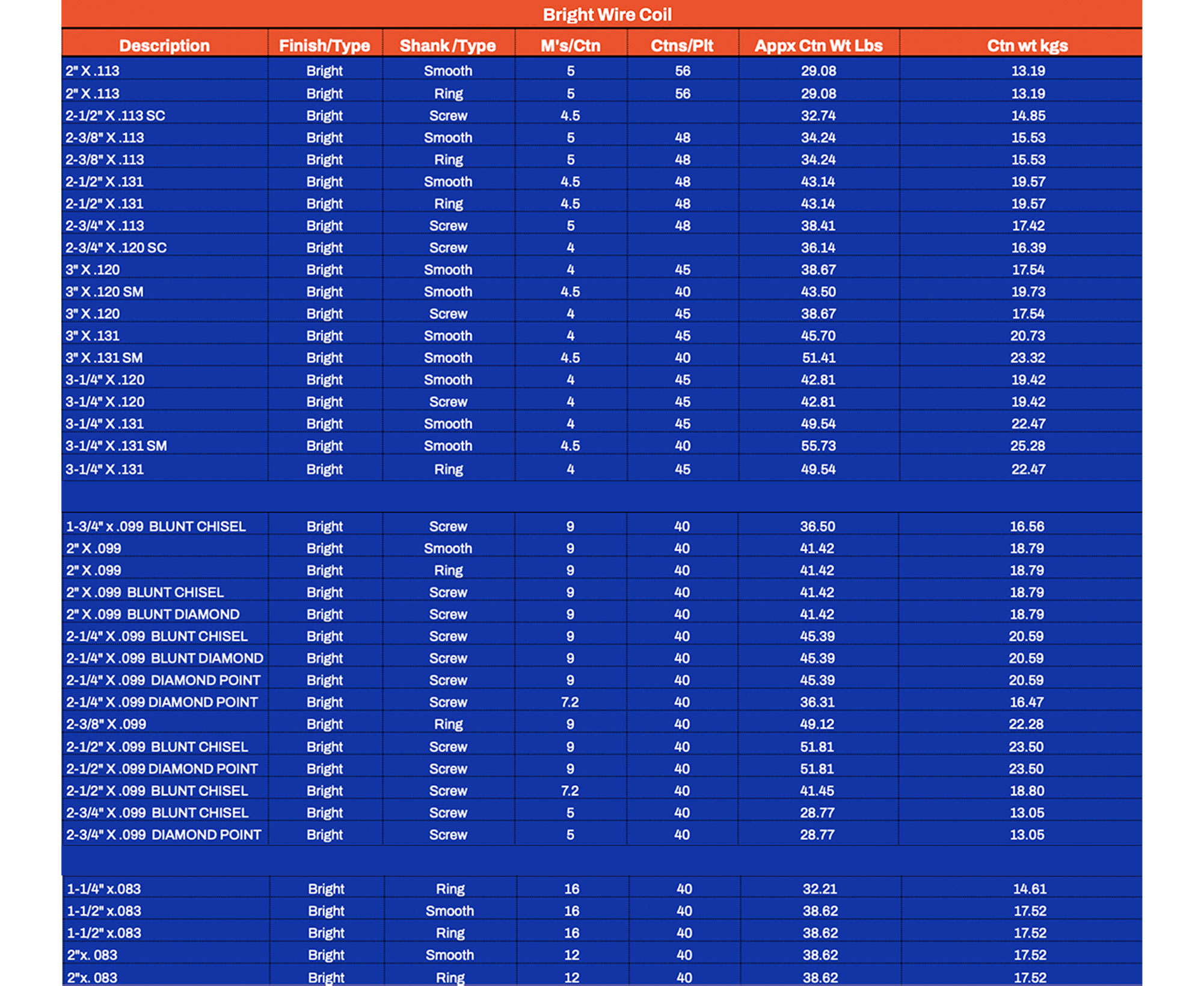Select the 3" X .131 SM description cell
1204x986 pixels.
104,358
